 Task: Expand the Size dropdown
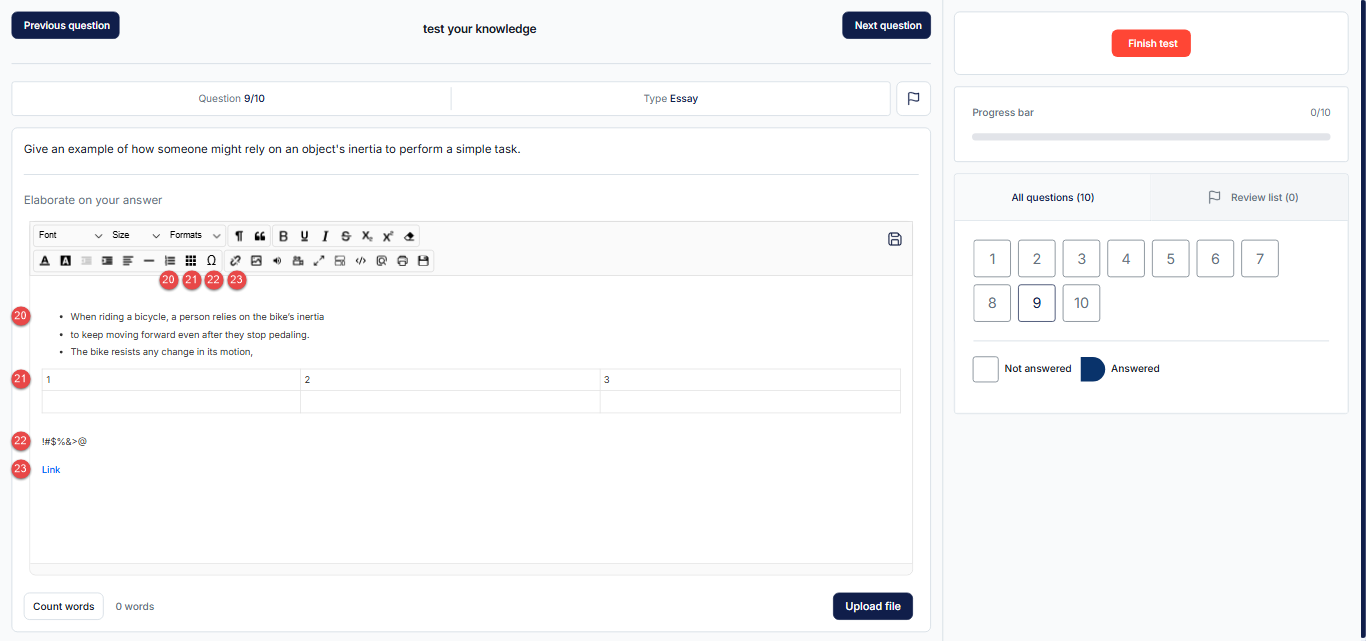point(136,235)
